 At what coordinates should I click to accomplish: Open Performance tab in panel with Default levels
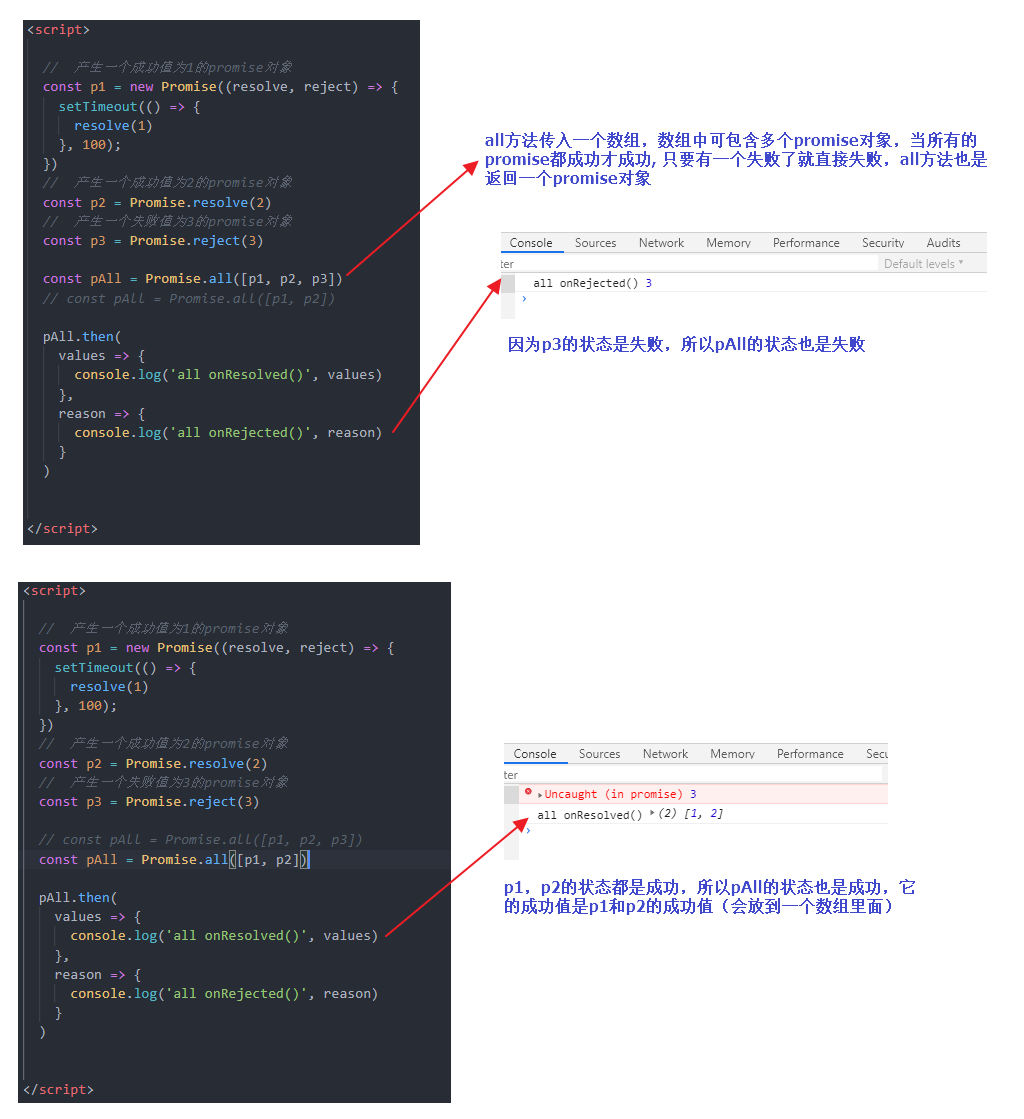(806, 243)
